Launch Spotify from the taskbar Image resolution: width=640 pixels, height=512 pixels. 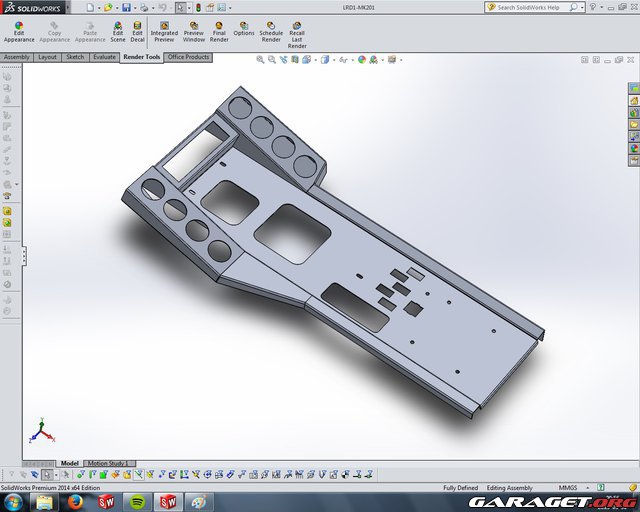pyautogui.click(x=137, y=502)
